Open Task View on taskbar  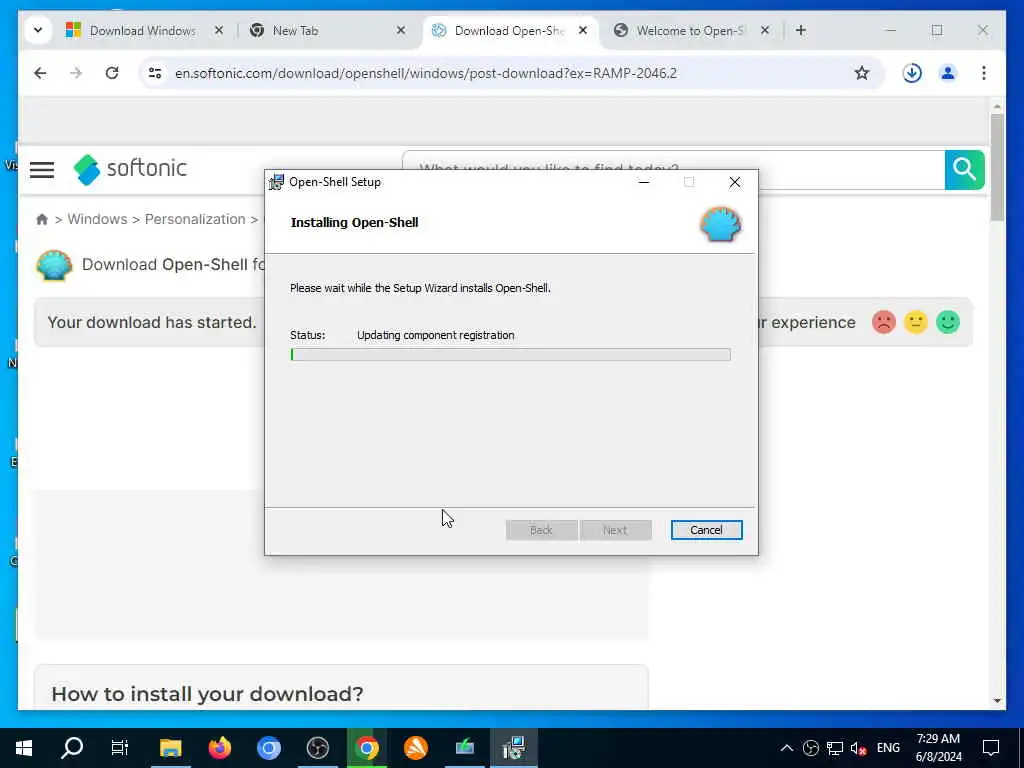coord(120,748)
